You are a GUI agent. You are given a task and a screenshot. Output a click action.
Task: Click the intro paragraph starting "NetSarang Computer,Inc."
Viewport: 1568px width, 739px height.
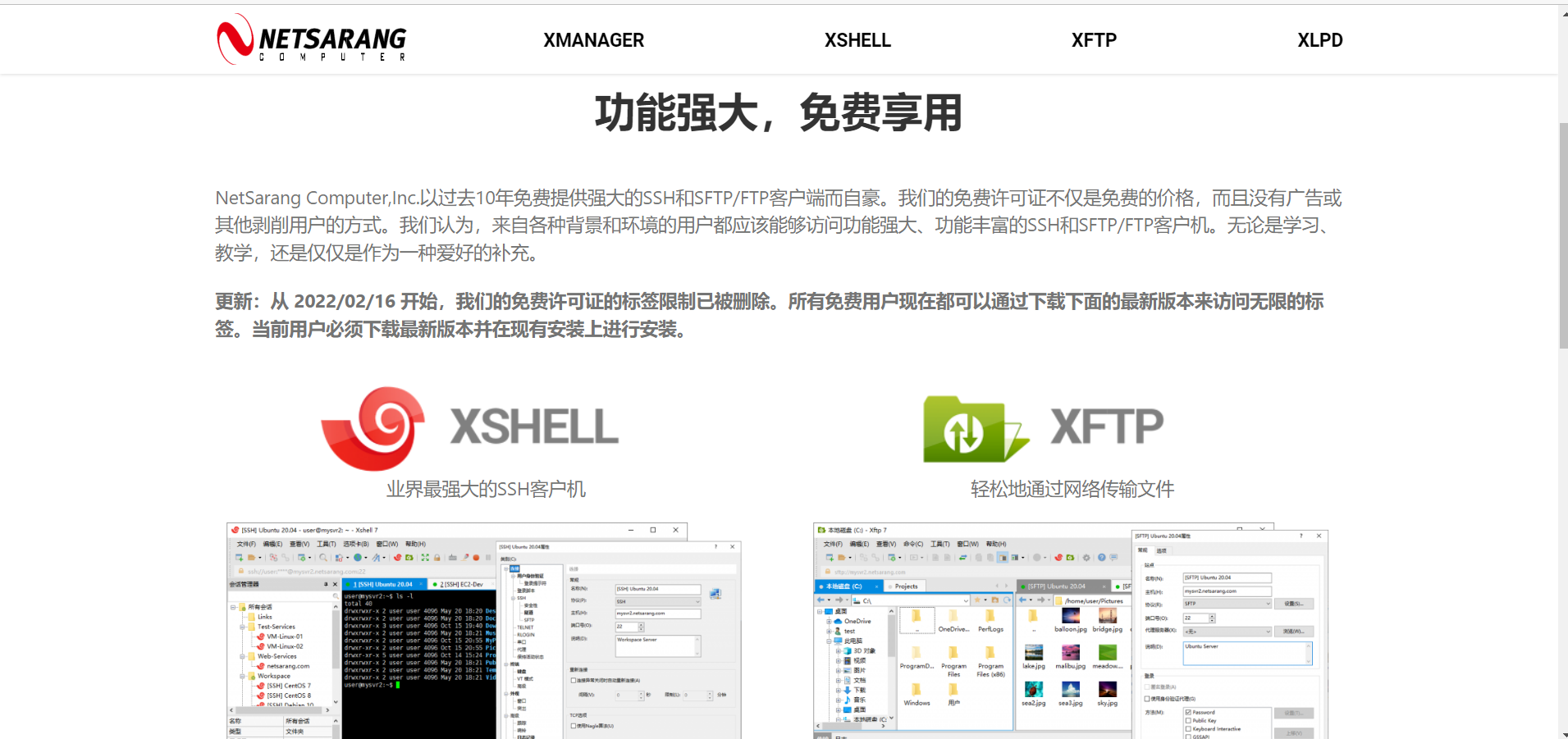point(778,226)
